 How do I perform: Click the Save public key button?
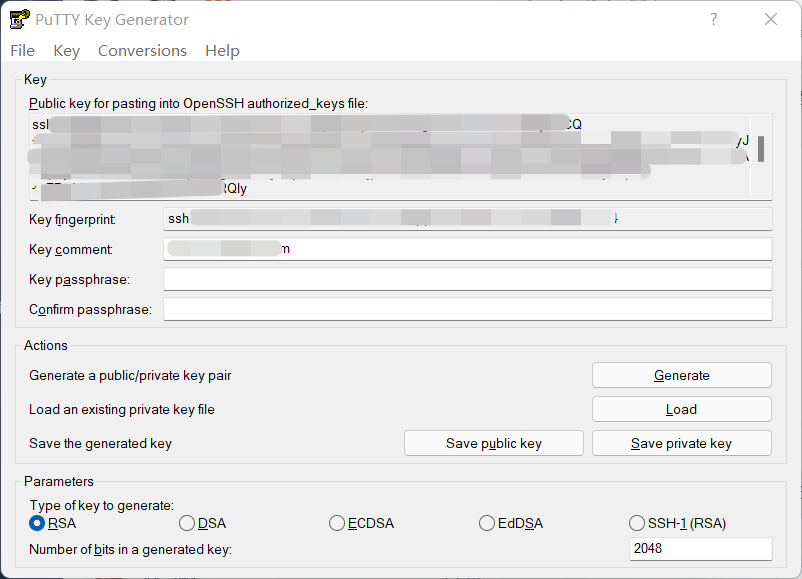point(494,443)
